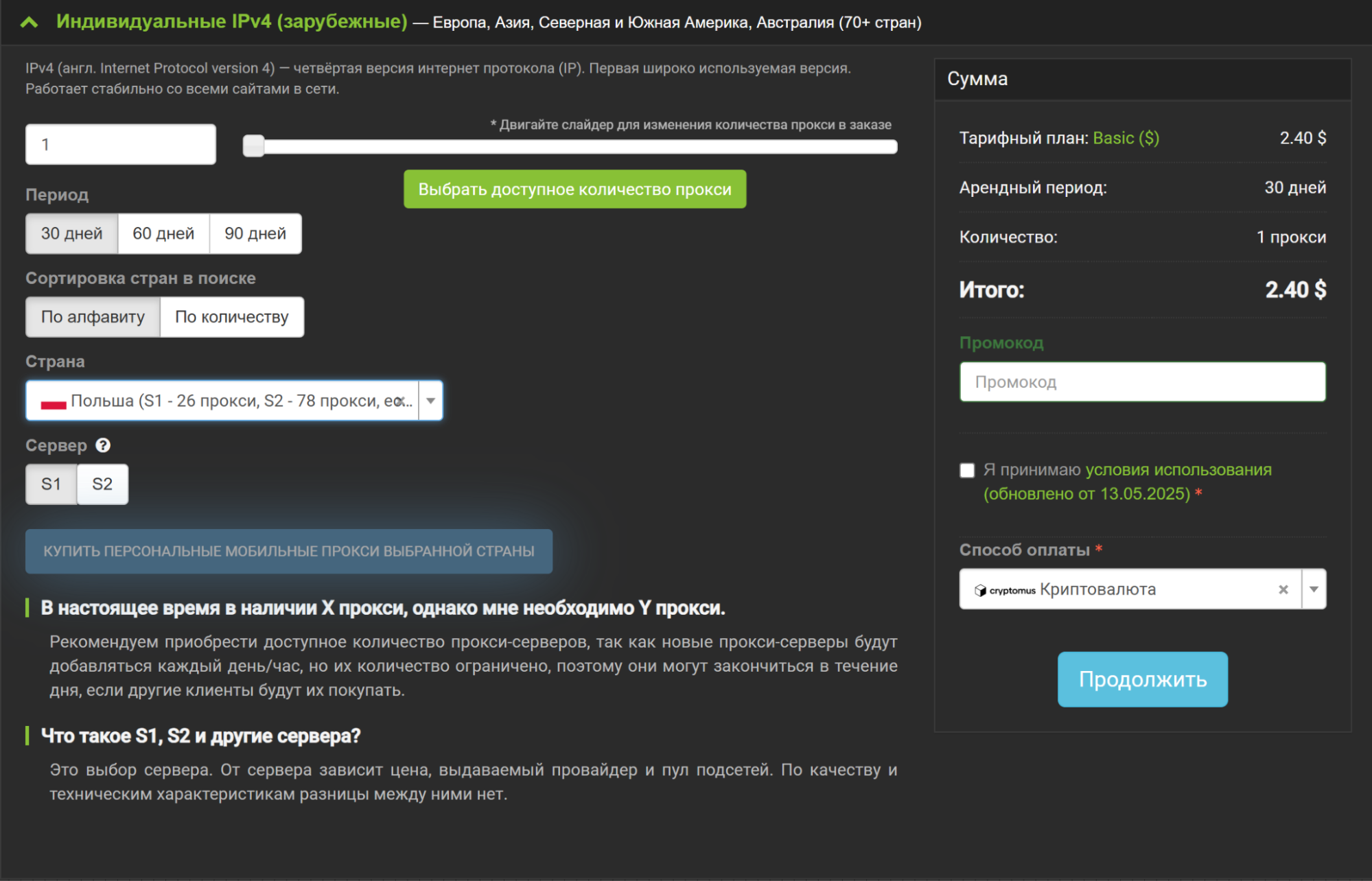Click the Server help question mark icon
The width and height of the screenshot is (1372, 881).
pos(103,445)
